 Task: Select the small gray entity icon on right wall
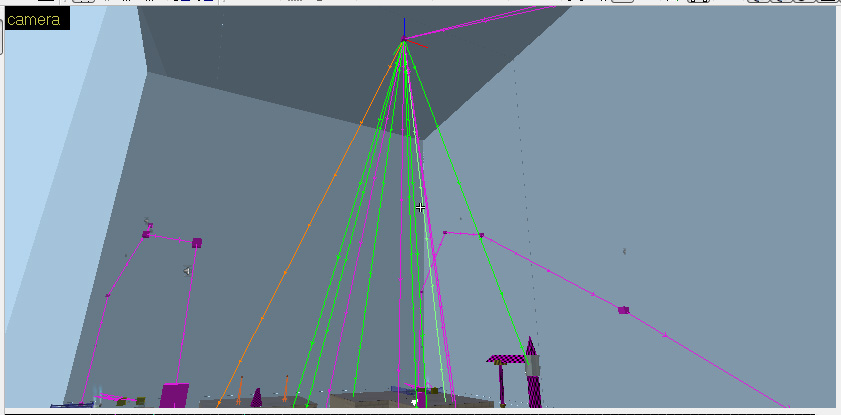click(625, 251)
